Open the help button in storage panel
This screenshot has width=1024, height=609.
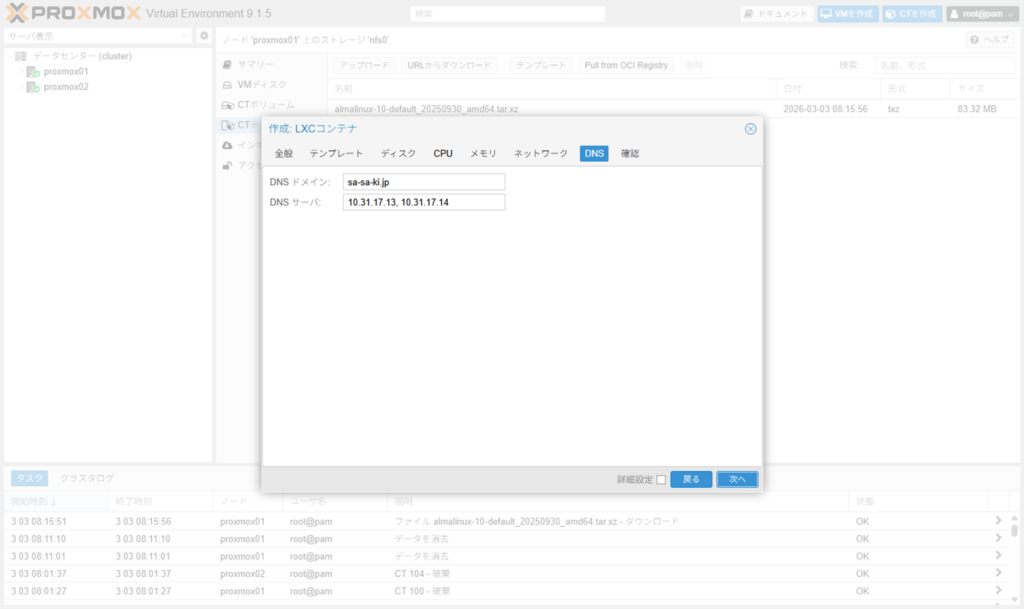(x=990, y=39)
